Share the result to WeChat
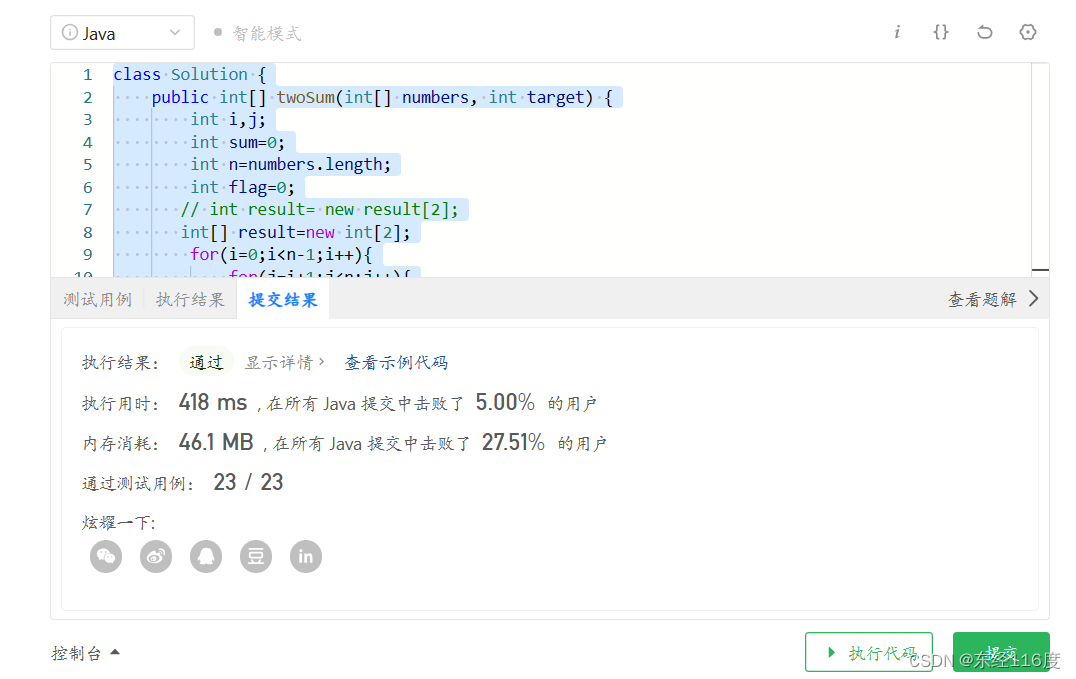The image size is (1076, 679). point(105,556)
